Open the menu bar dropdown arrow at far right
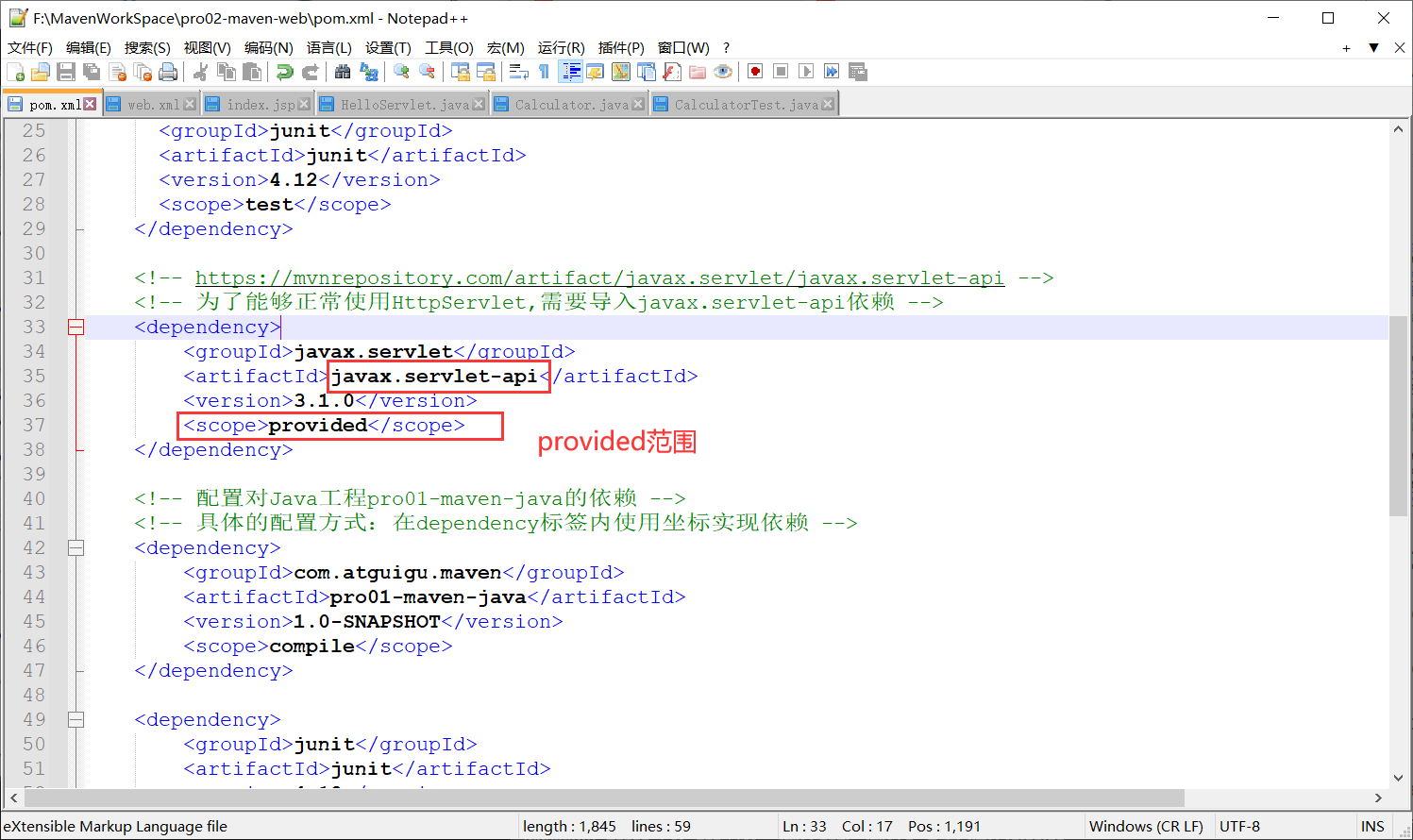This screenshot has height=840, width=1413. 1373,48
